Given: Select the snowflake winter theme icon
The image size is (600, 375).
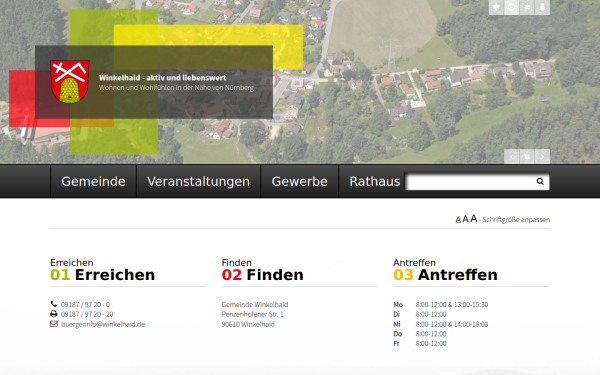Looking at the screenshot, I should pyautogui.click(x=496, y=7).
